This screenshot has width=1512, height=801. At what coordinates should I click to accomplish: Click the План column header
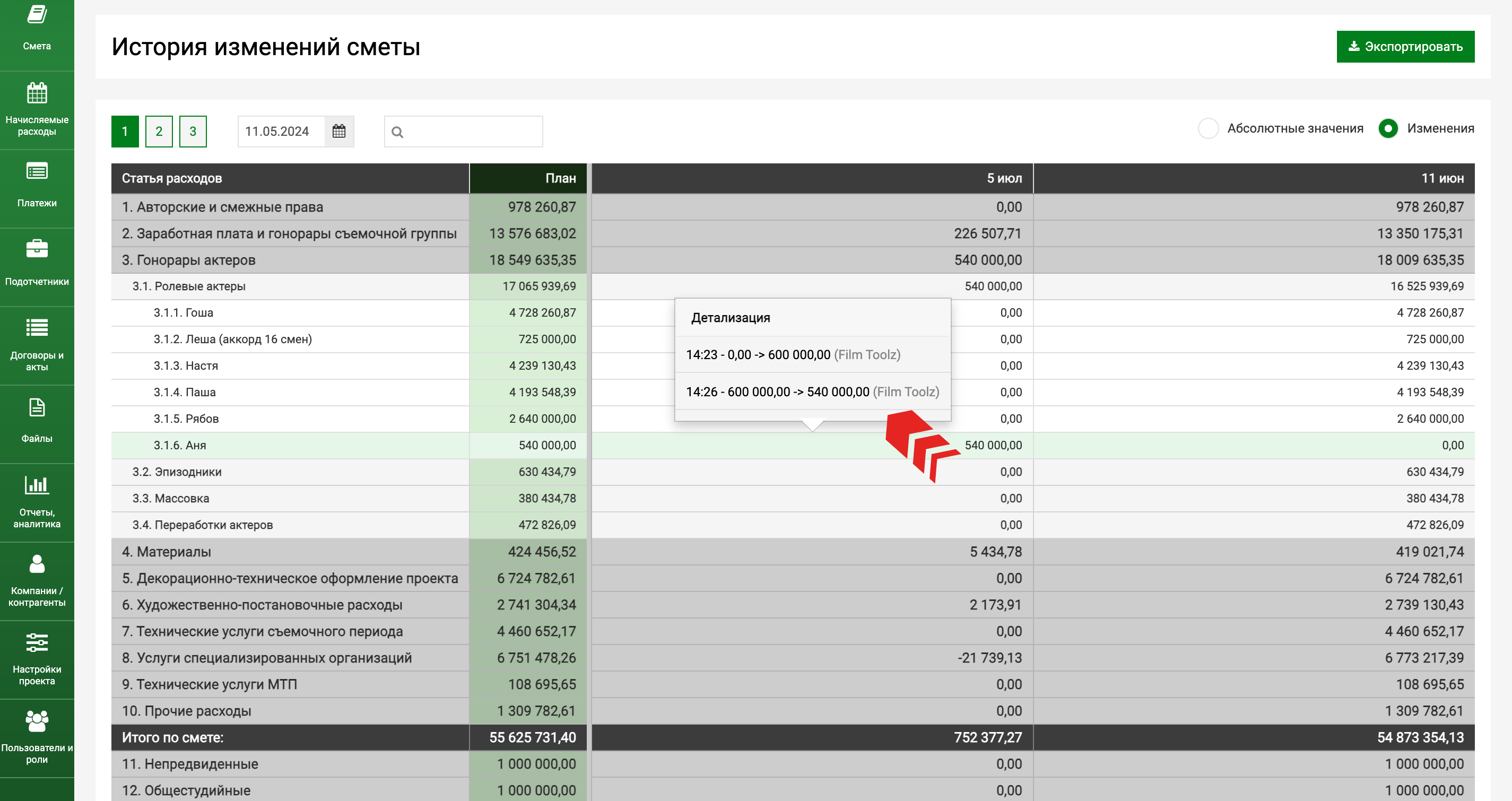(x=528, y=178)
